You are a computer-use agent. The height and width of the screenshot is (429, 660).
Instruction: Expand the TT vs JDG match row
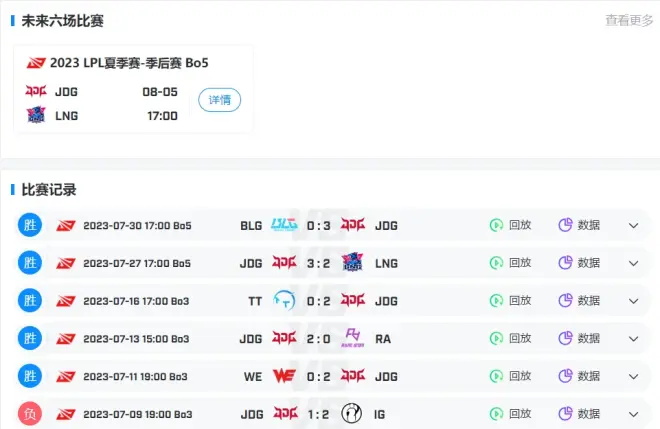[633, 300]
